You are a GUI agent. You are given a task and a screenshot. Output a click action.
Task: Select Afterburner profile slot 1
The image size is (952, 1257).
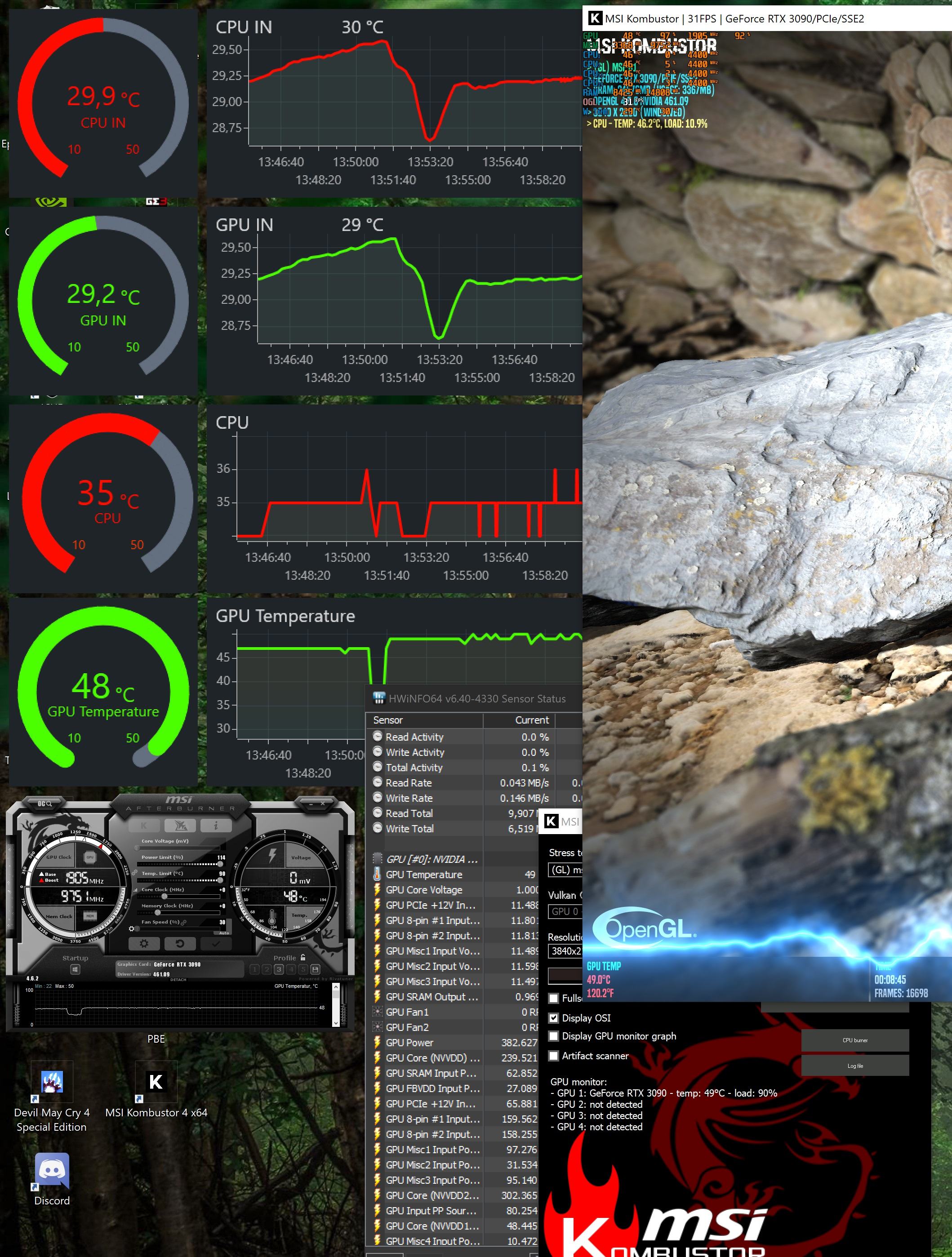(x=254, y=969)
